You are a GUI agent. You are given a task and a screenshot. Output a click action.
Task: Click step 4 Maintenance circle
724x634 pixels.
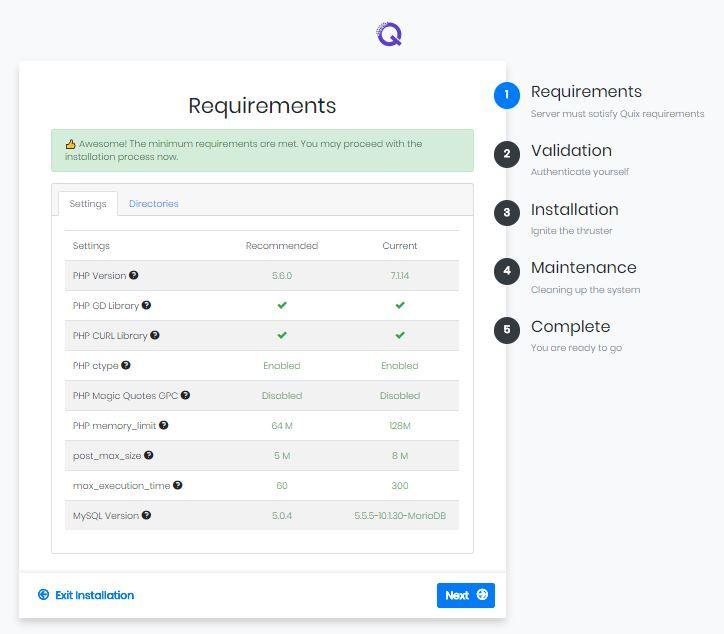pyautogui.click(x=507, y=271)
